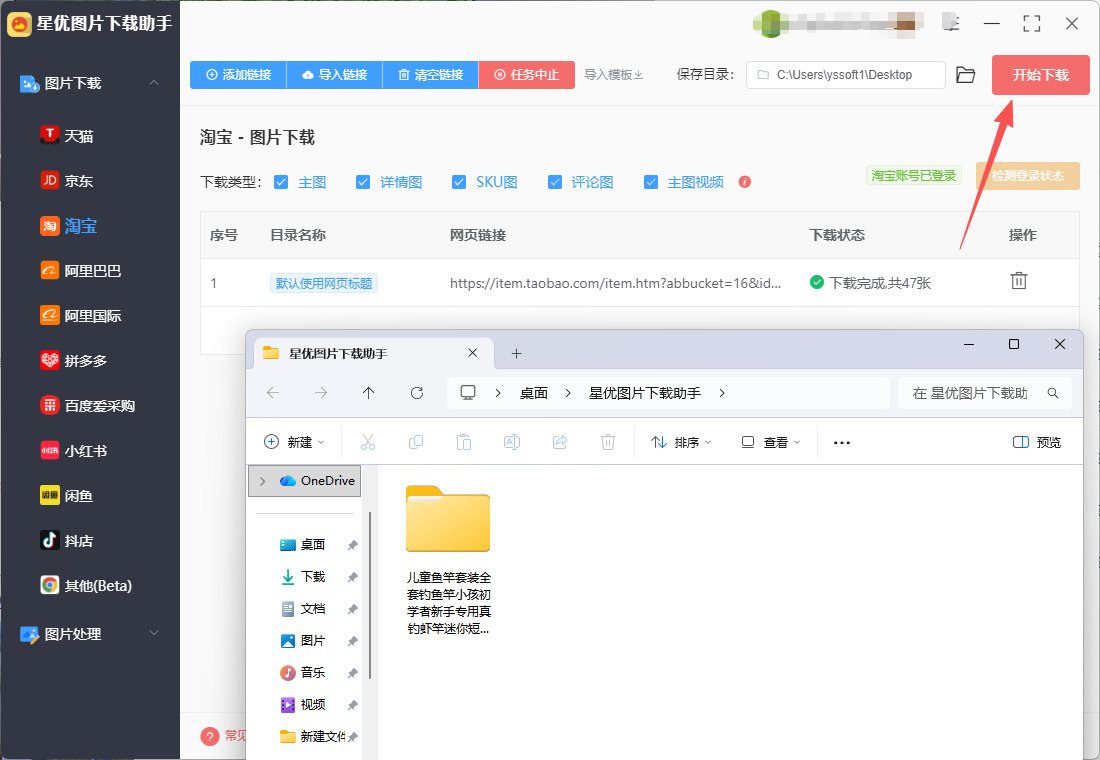The image size is (1100, 760).
Task: Collapse the 图片下载 sidebar section
Action: pyautogui.click(x=154, y=83)
